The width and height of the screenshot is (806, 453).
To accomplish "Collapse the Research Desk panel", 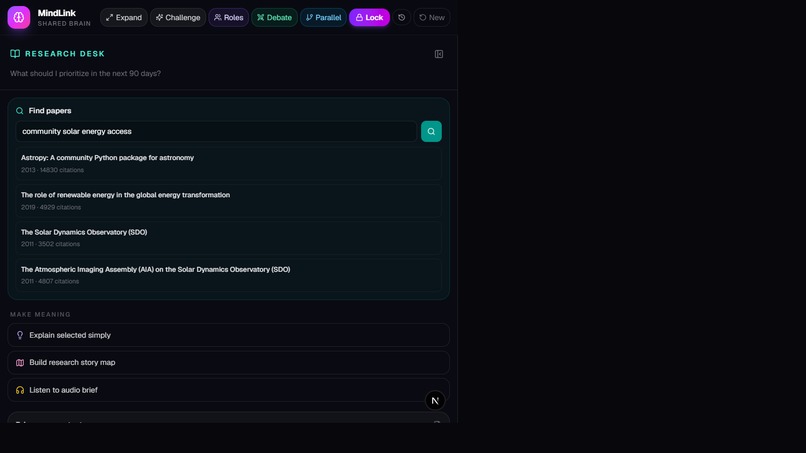I will (439, 54).
